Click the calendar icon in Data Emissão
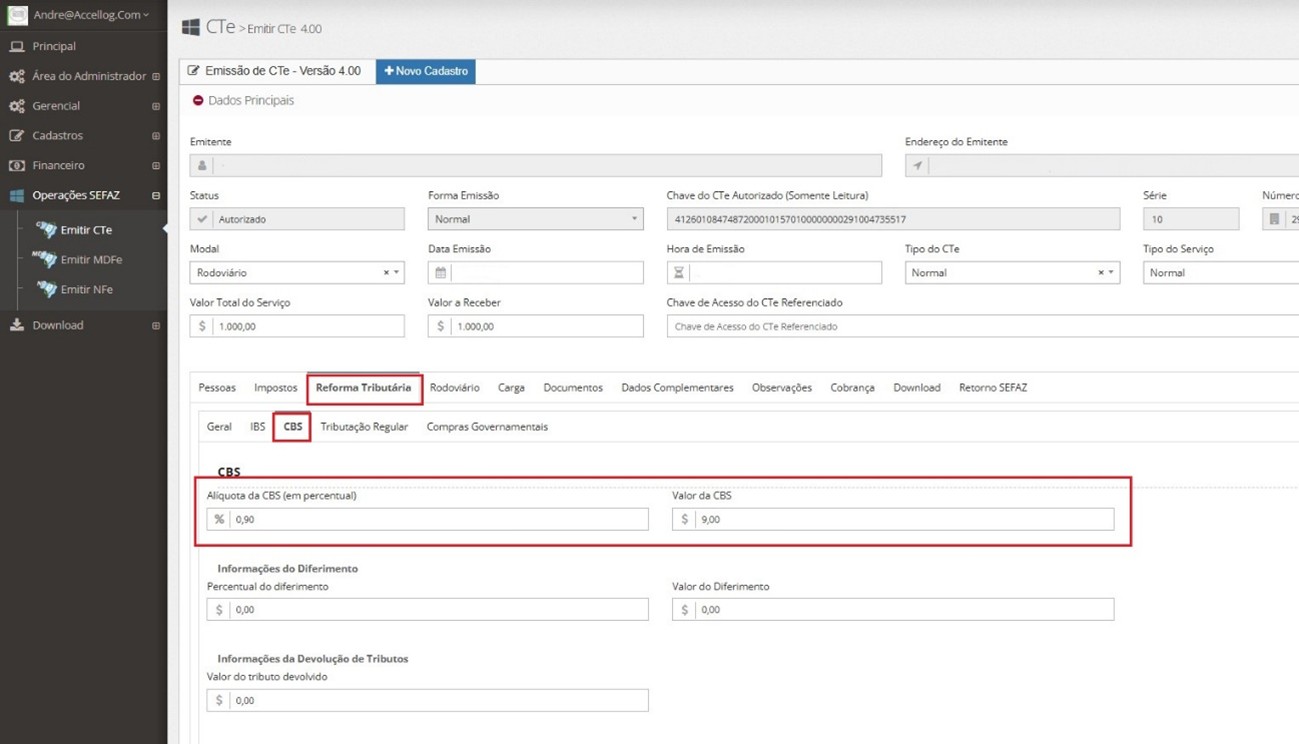 [x=440, y=273]
